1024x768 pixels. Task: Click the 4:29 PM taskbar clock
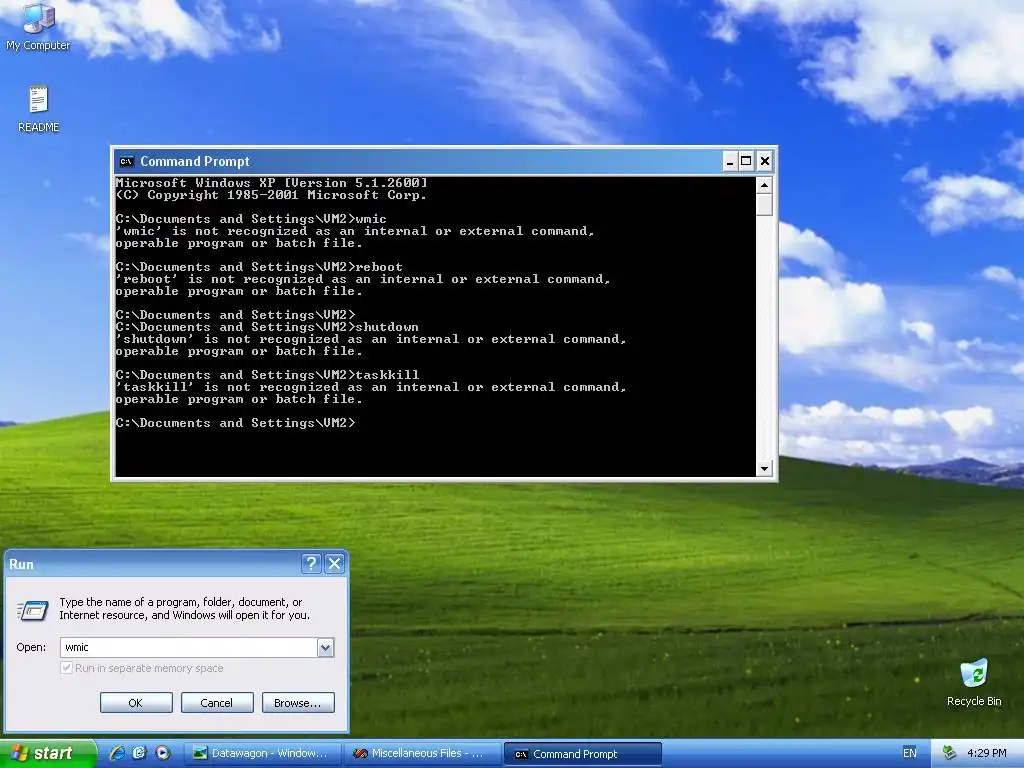pos(986,753)
